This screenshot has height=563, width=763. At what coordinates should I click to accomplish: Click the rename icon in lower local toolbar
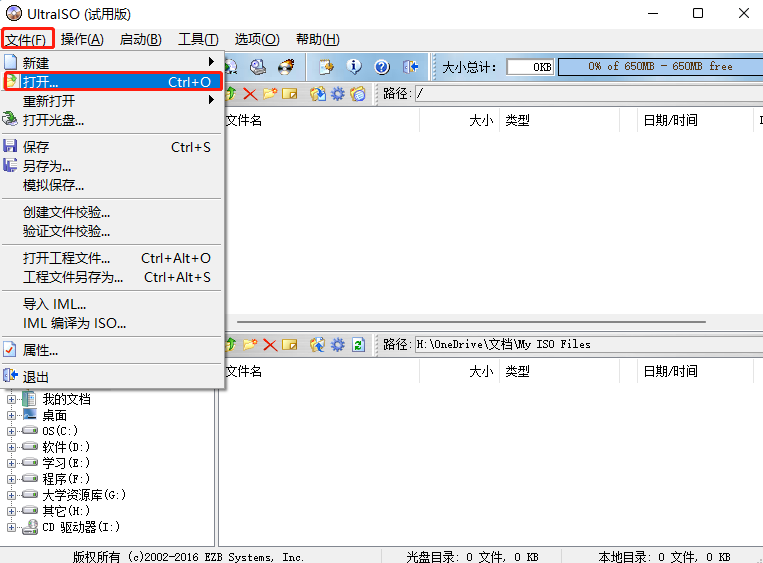point(290,345)
